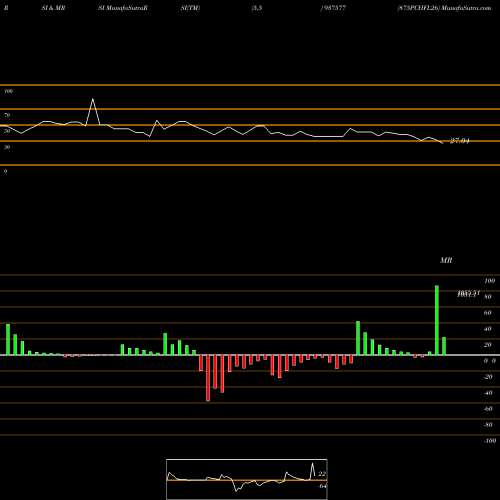500x500 pixels.
Task: Click the -20 label on the MR axis
Action: (488, 377)
